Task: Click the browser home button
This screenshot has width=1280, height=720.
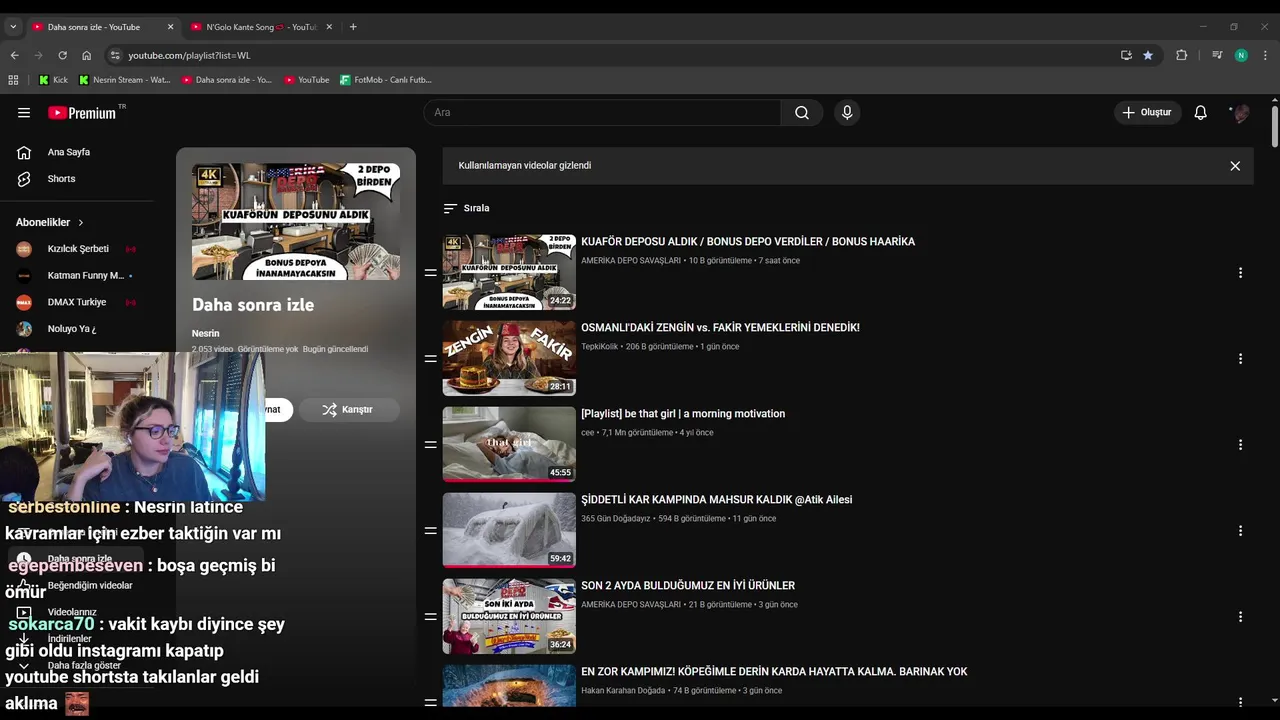Action: point(86,56)
